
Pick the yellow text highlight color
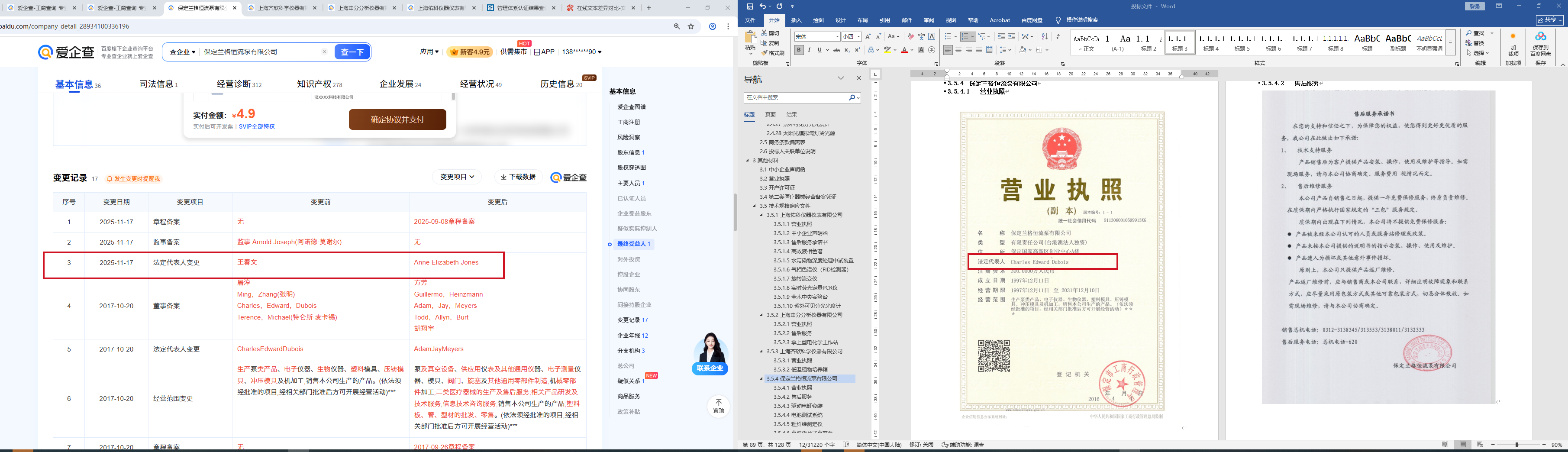(887, 51)
